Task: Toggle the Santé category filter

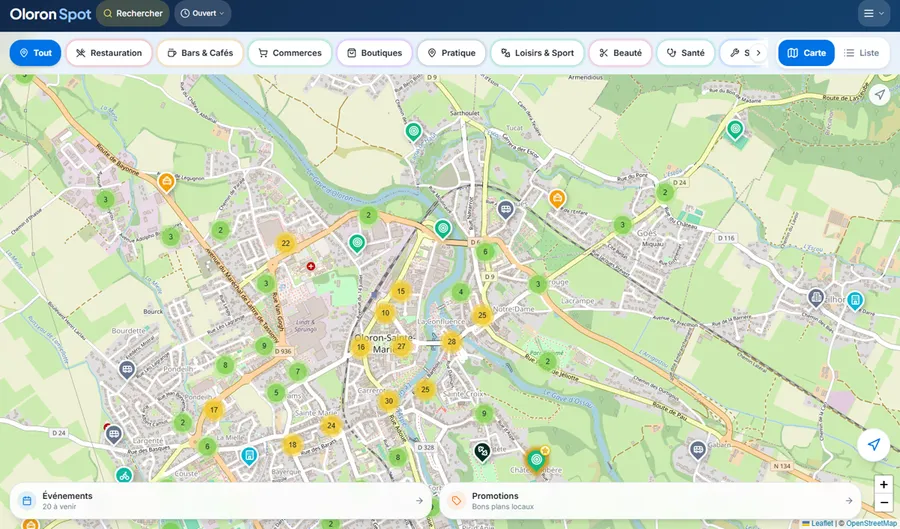Action: 685,53
